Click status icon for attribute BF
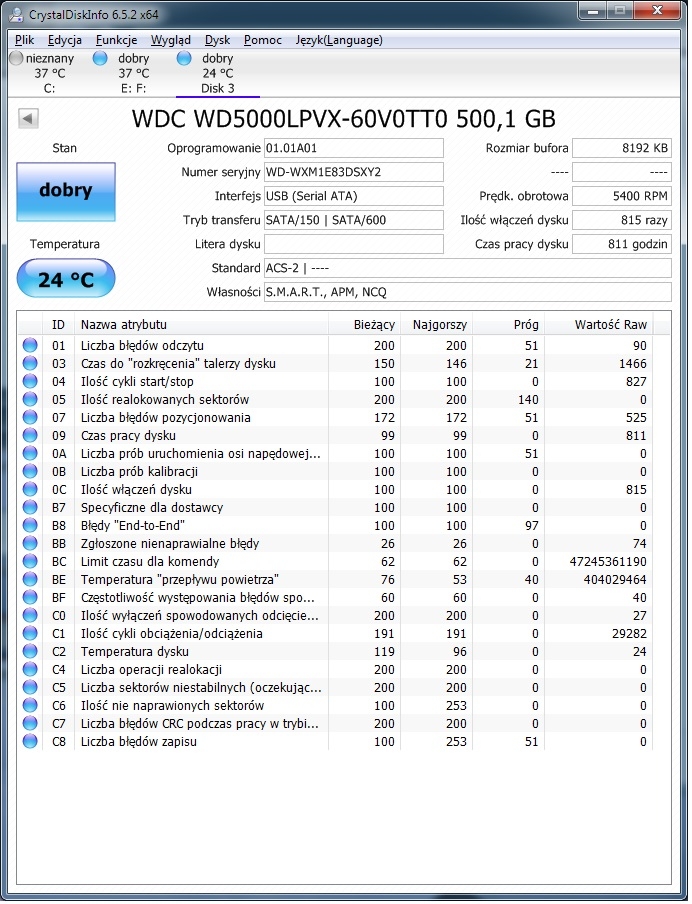The width and height of the screenshot is (692, 904). click(29, 597)
